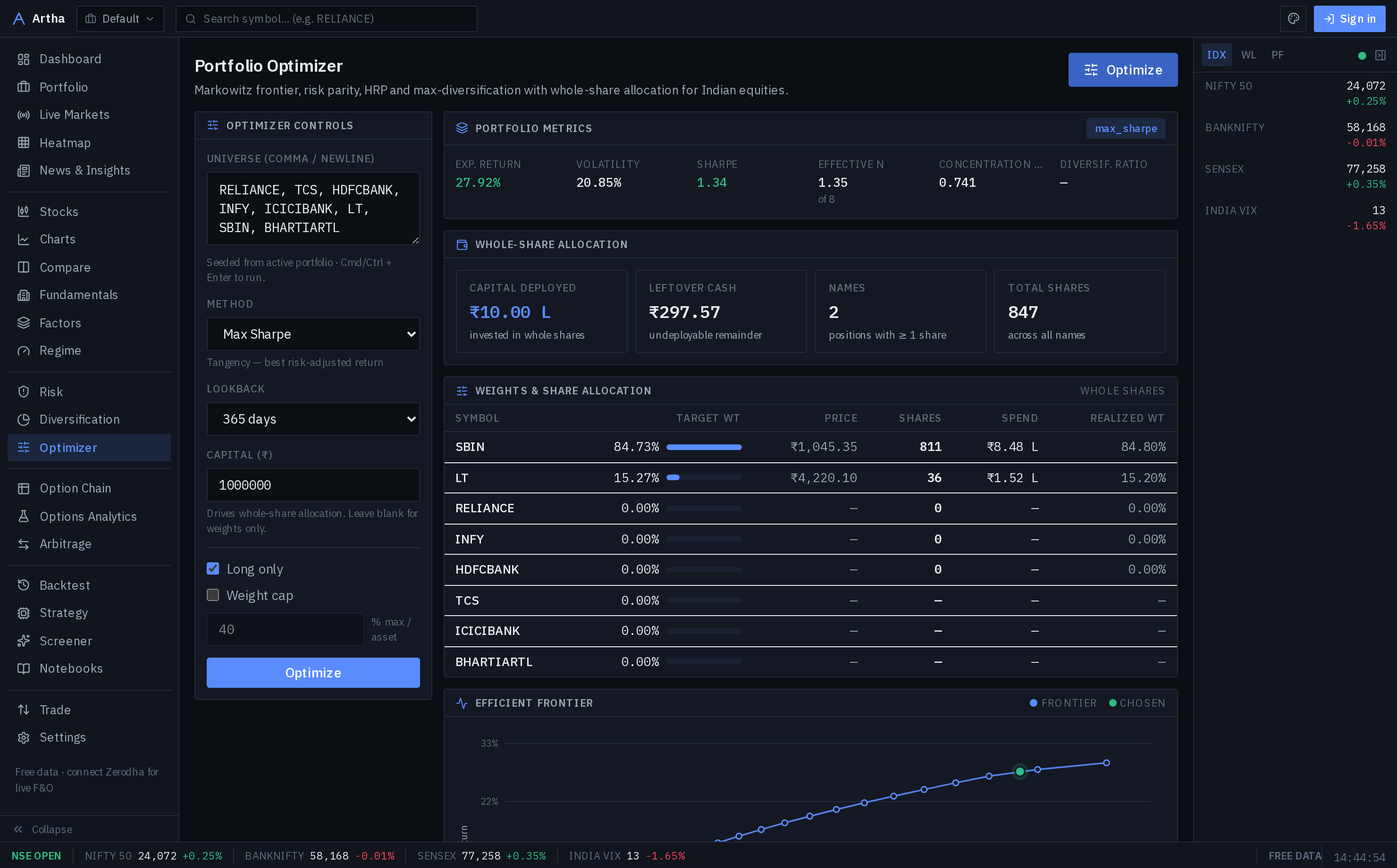
Task: Open the Backtest history icon
Action: click(x=24, y=585)
